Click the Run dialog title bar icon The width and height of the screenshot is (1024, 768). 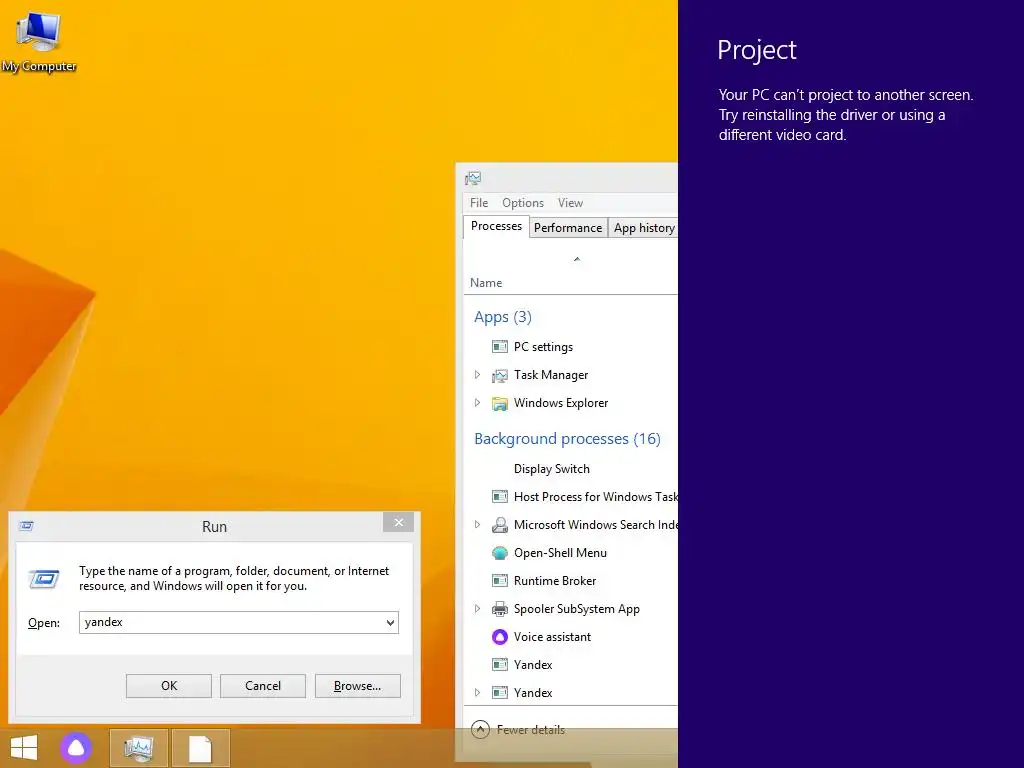coord(27,526)
